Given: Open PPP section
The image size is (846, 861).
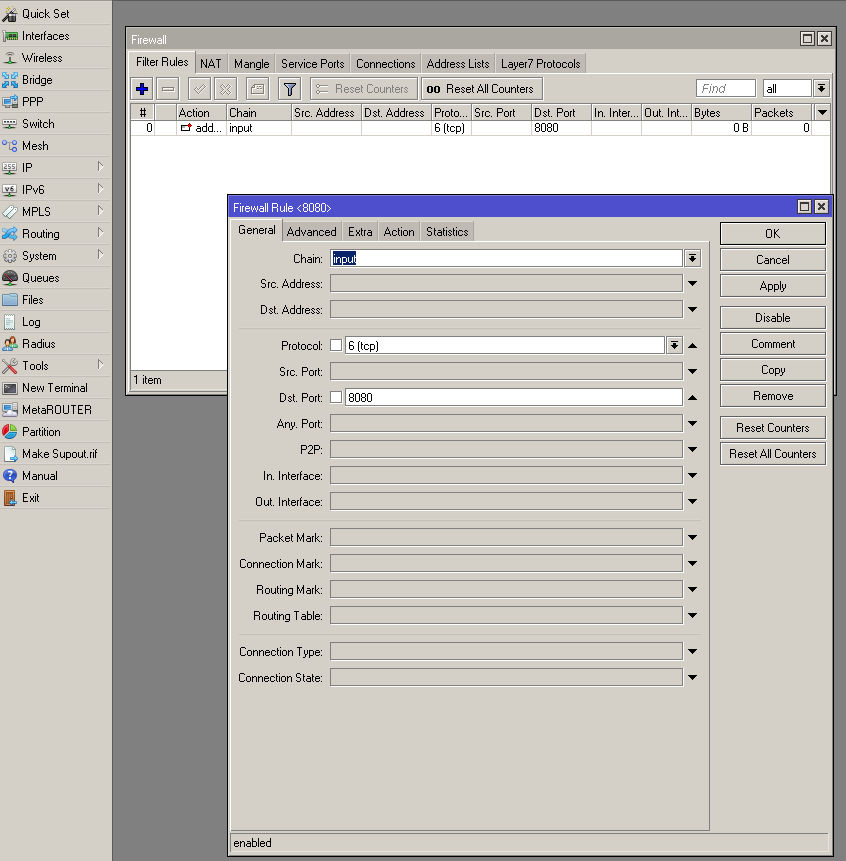Looking at the screenshot, I should pyautogui.click(x=55, y=102).
